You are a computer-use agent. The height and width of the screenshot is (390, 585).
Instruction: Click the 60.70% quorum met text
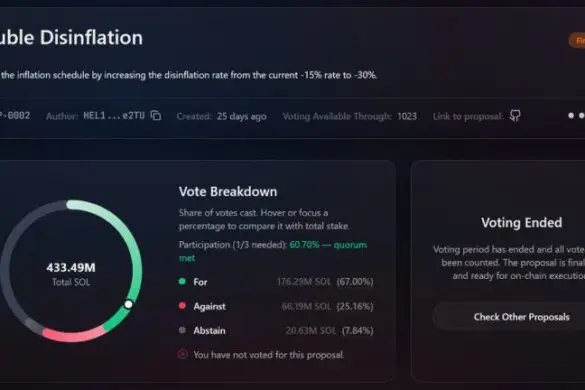tap(272, 251)
